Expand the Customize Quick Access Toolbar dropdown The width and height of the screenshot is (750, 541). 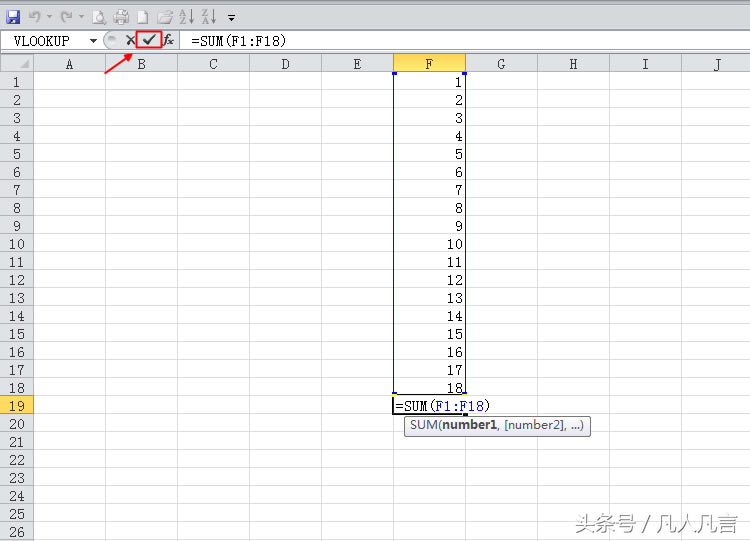tap(232, 17)
